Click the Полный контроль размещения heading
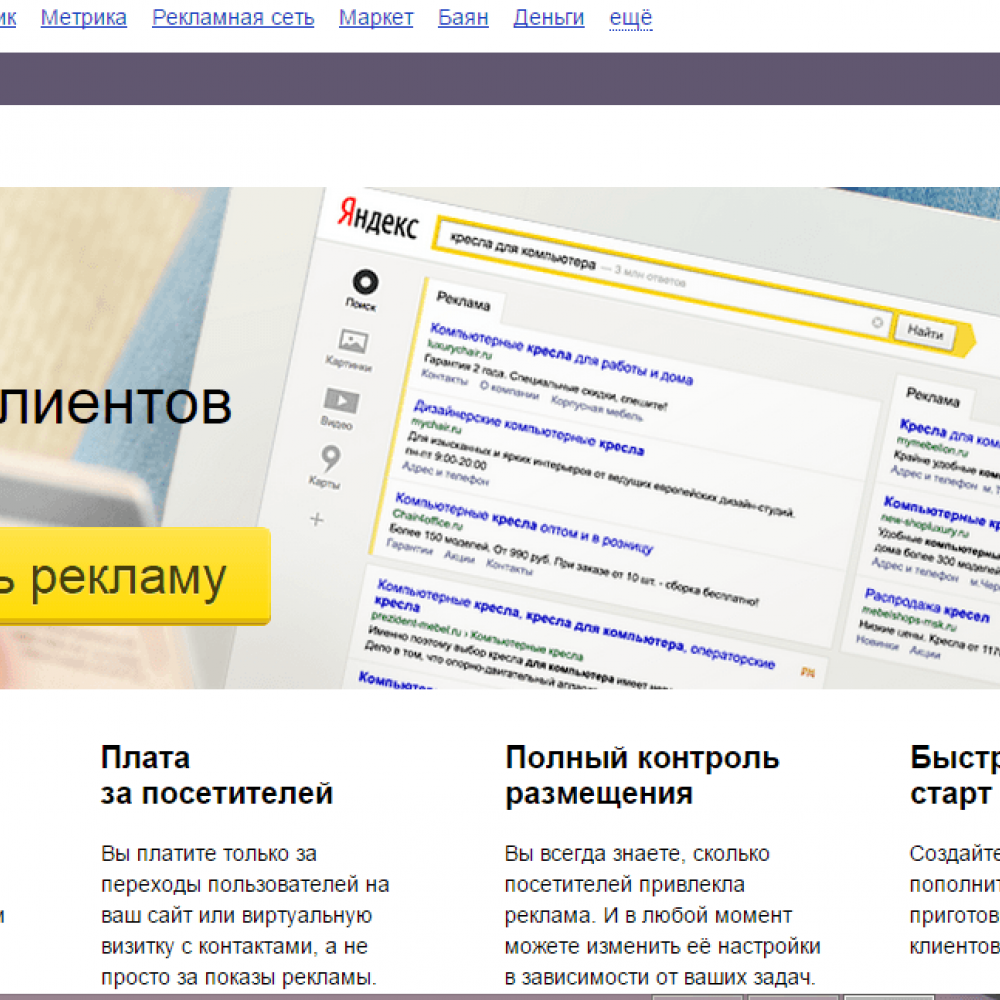Viewport: 1000px width, 1000px height. pos(642,776)
